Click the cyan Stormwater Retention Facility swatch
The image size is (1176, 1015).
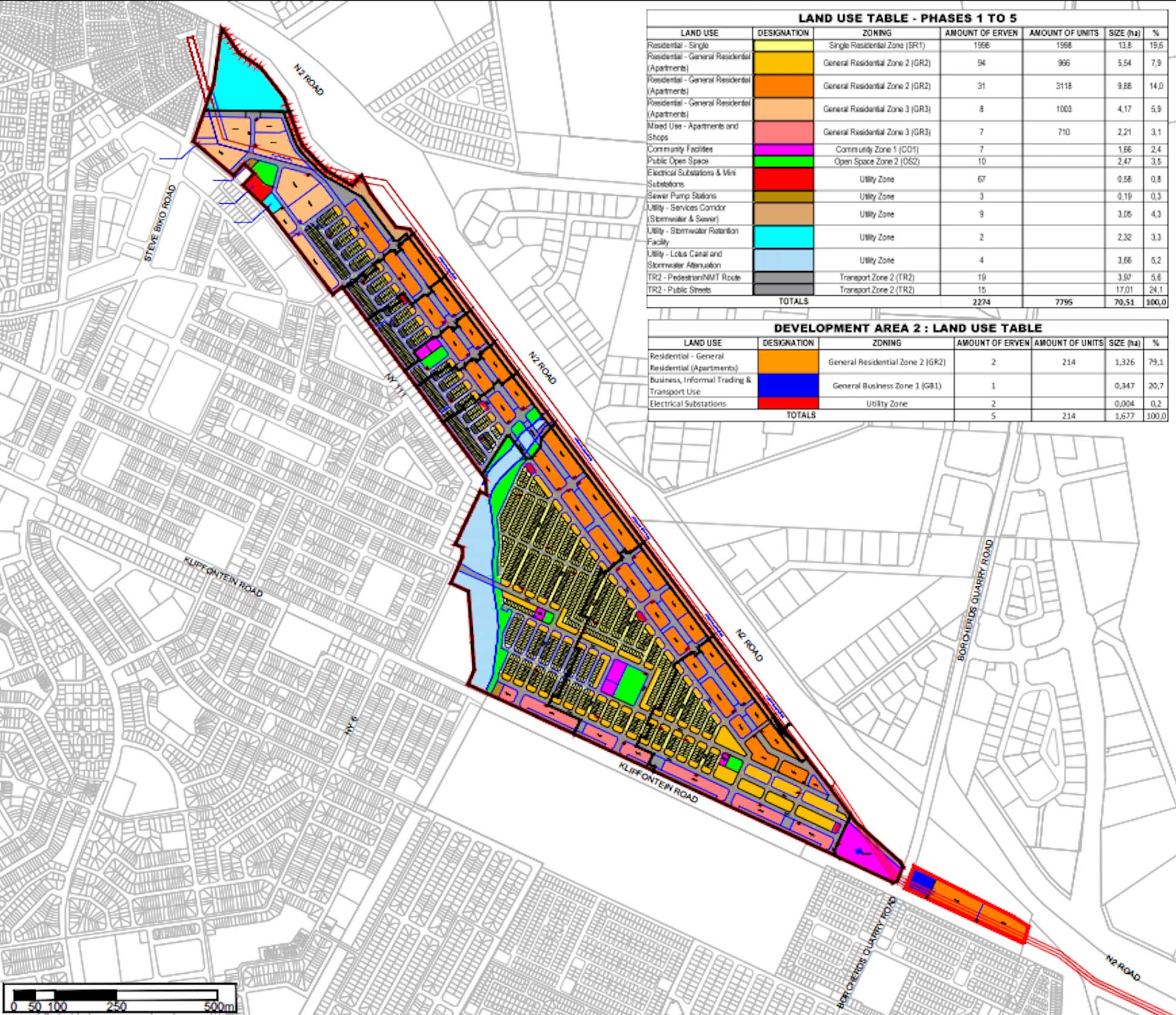coord(783,236)
